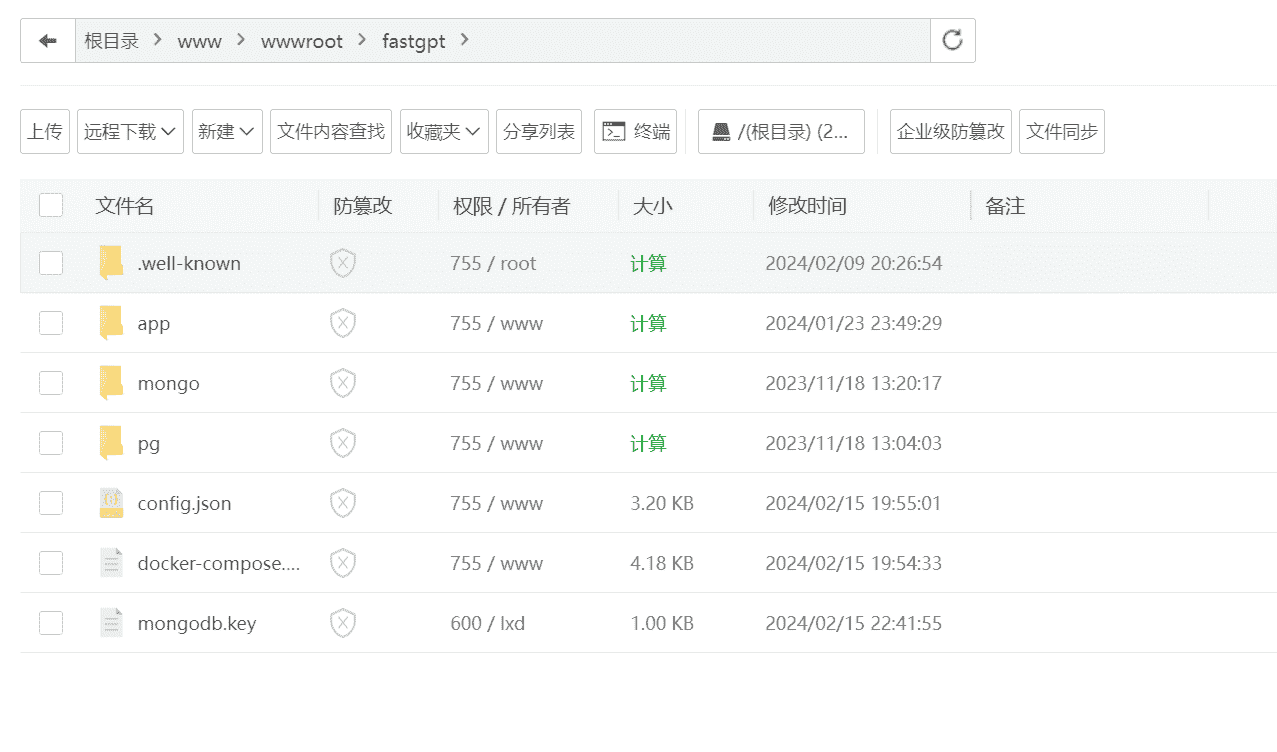Toggle tamper-proof shield for config.json

pyautogui.click(x=343, y=503)
